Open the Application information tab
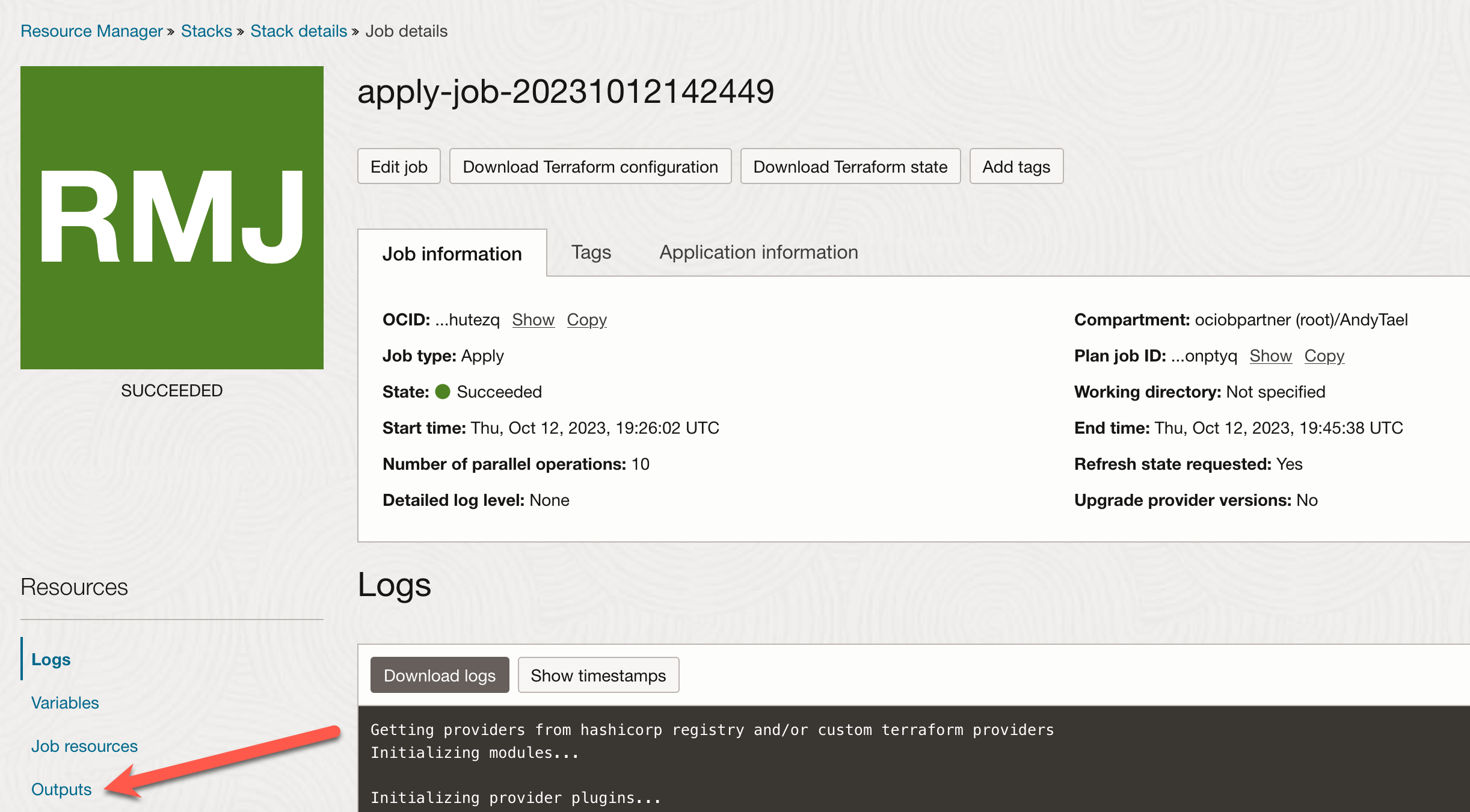The image size is (1470, 812). click(x=758, y=253)
